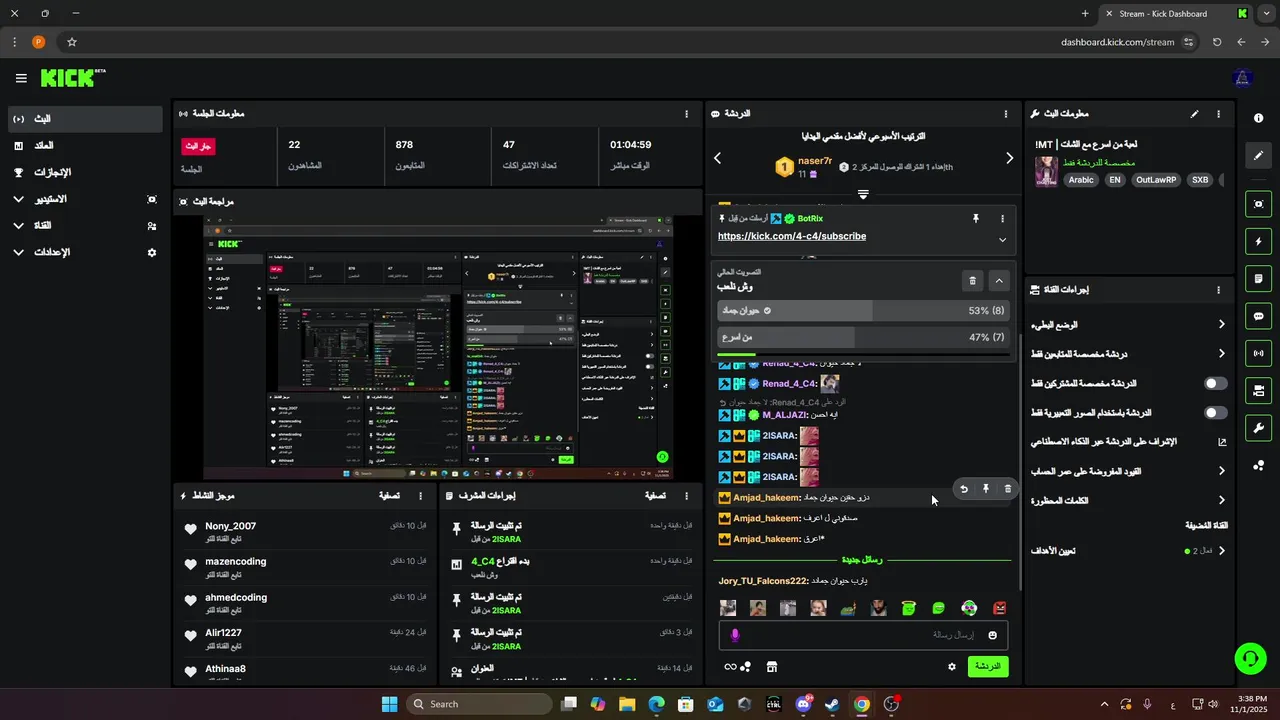The image size is (1280, 720).
Task: Open kick.com/4-c4/subscribe link in chat
Action: [x=792, y=236]
